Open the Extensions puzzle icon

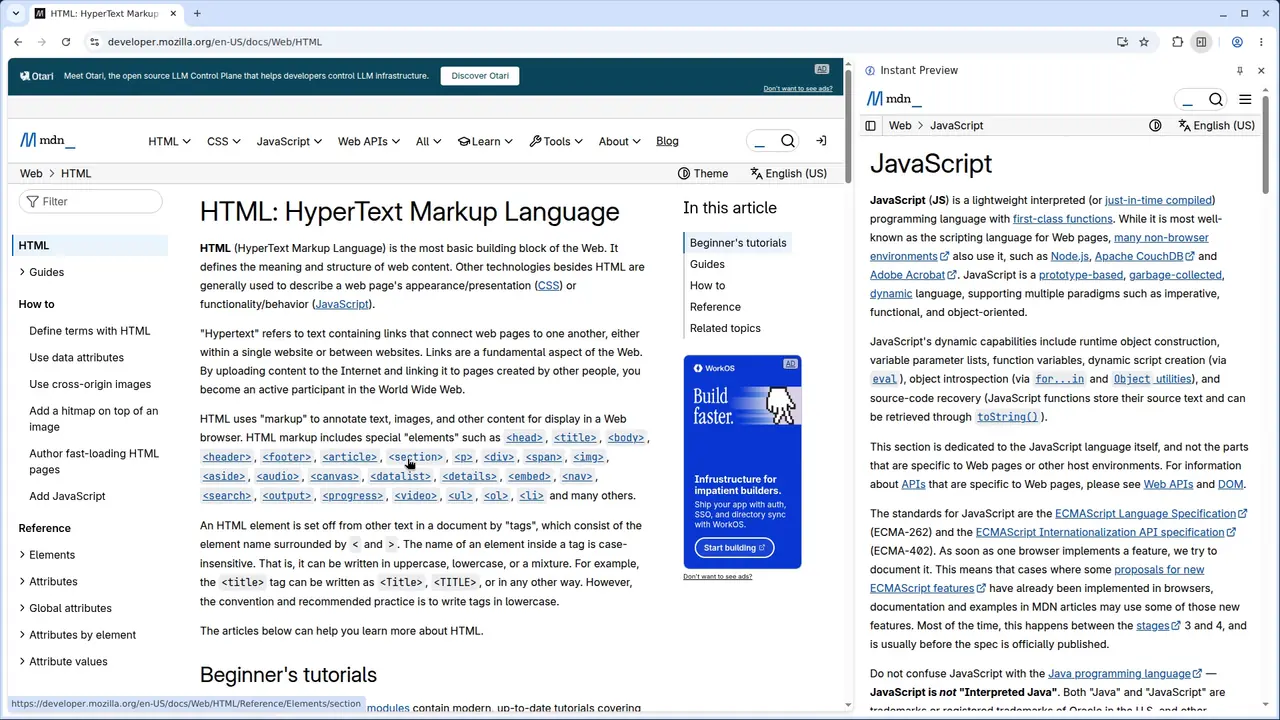[1177, 42]
